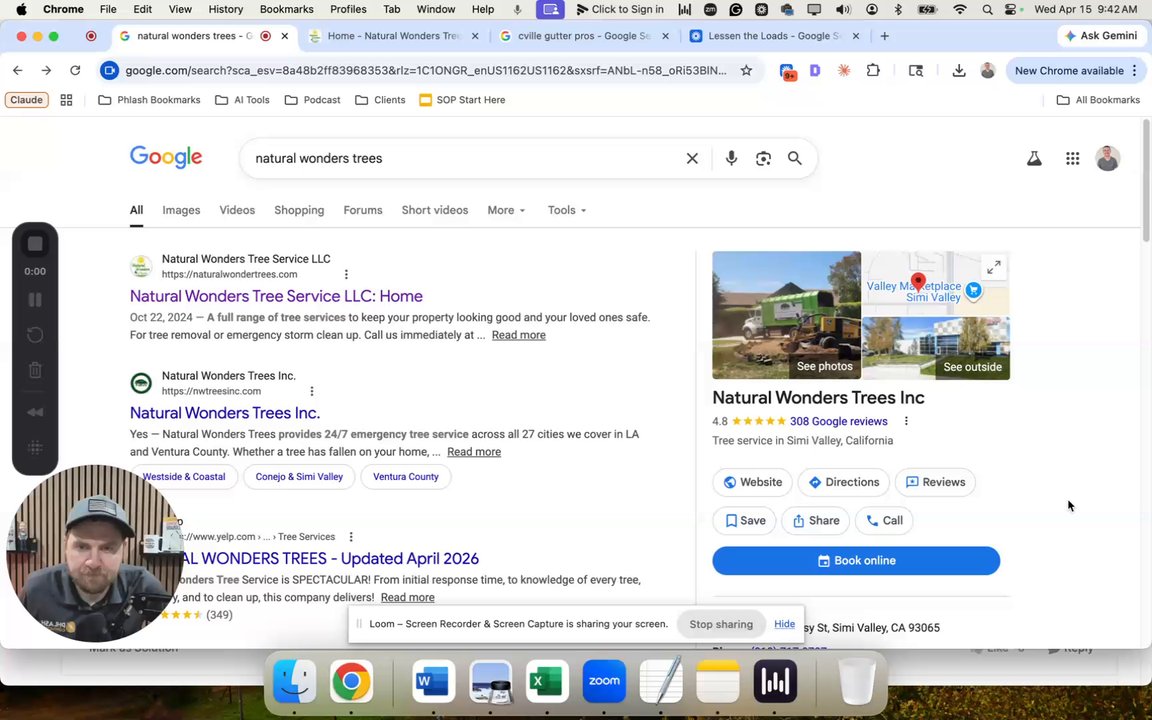The width and height of the screenshot is (1152, 720).
Task: Open Chrome's three-dot menu
Action: [1135, 71]
